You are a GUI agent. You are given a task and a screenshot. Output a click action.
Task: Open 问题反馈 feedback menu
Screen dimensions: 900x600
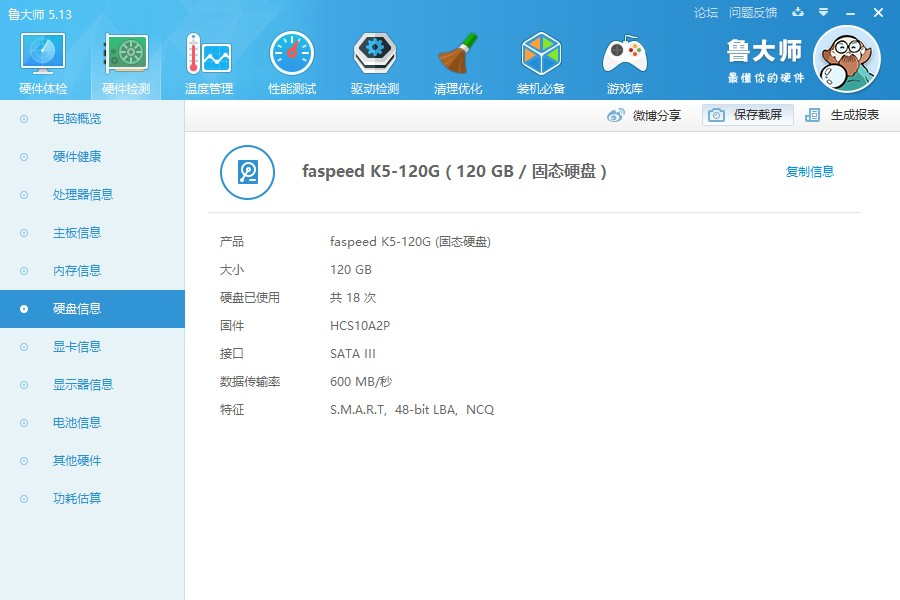[x=752, y=13]
